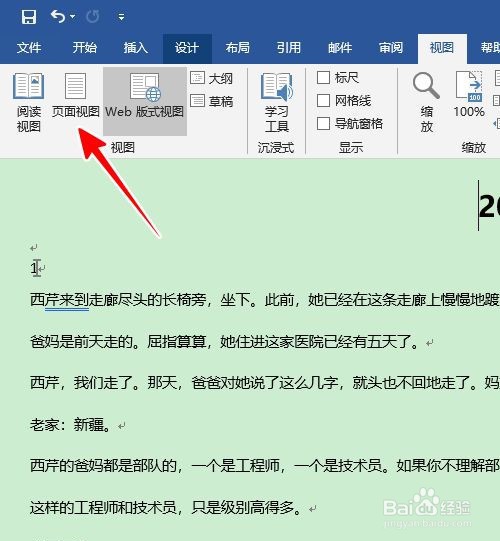
Task: Switch to the 布局 ribbon tab
Action: click(237, 48)
